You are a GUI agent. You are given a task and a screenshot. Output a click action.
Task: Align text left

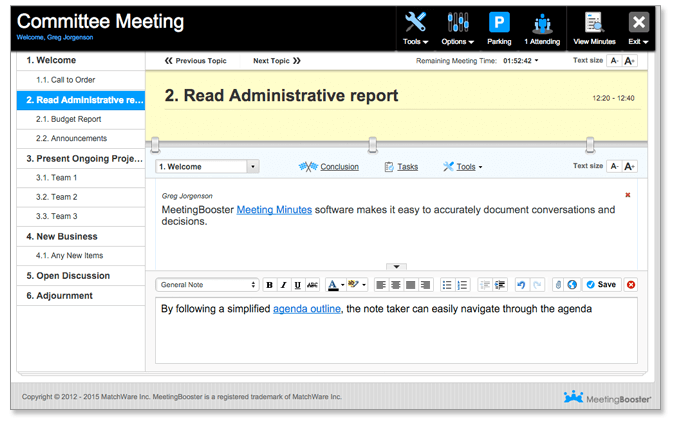click(x=381, y=285)
